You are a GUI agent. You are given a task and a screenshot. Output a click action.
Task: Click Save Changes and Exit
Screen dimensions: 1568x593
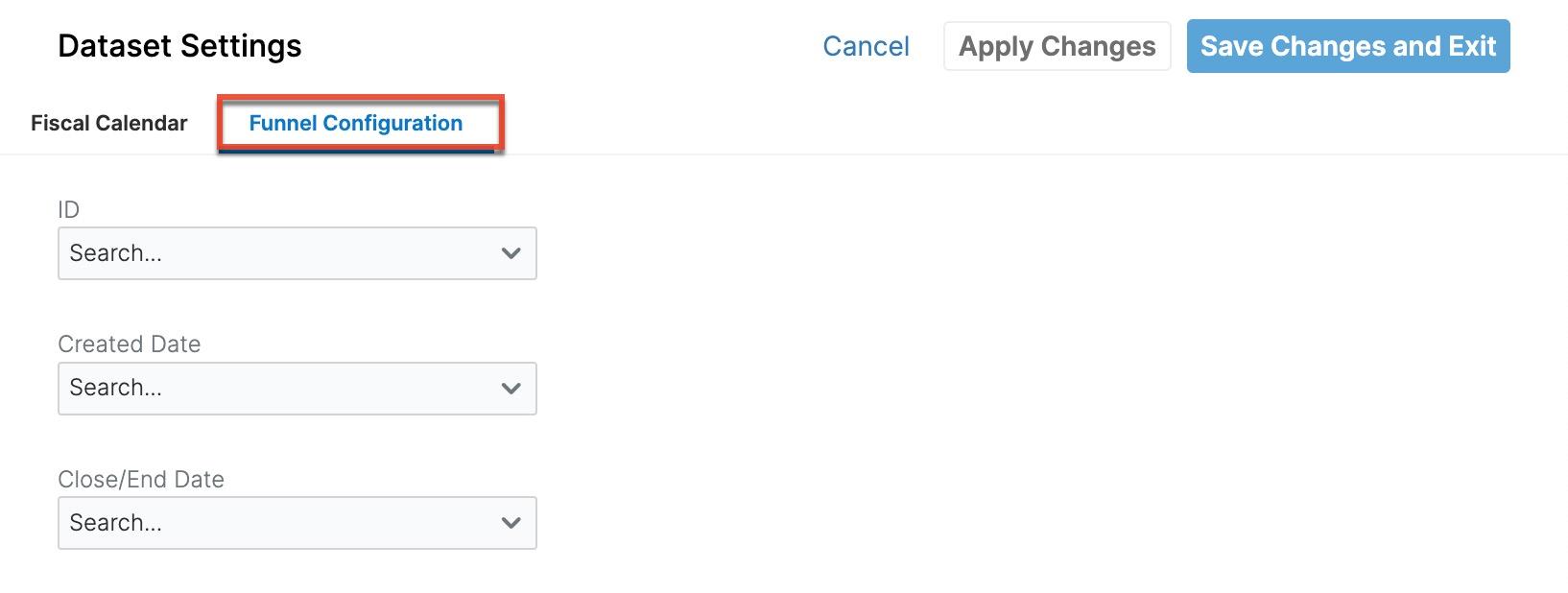1347,46
